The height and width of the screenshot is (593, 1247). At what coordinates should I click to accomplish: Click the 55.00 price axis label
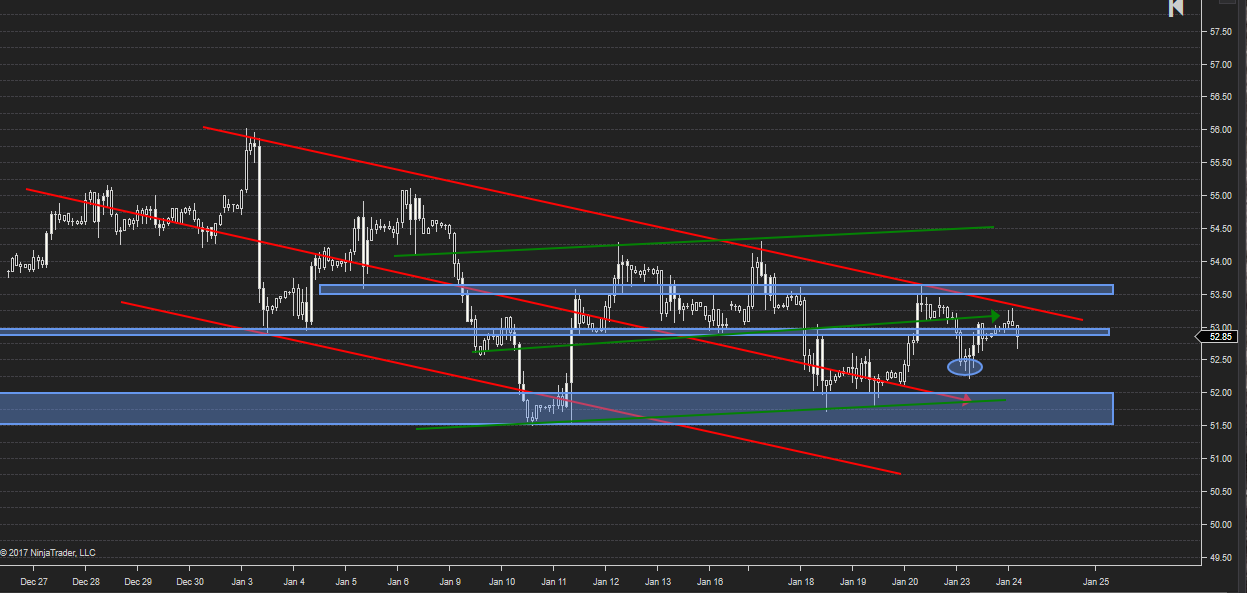(1220, 196)
